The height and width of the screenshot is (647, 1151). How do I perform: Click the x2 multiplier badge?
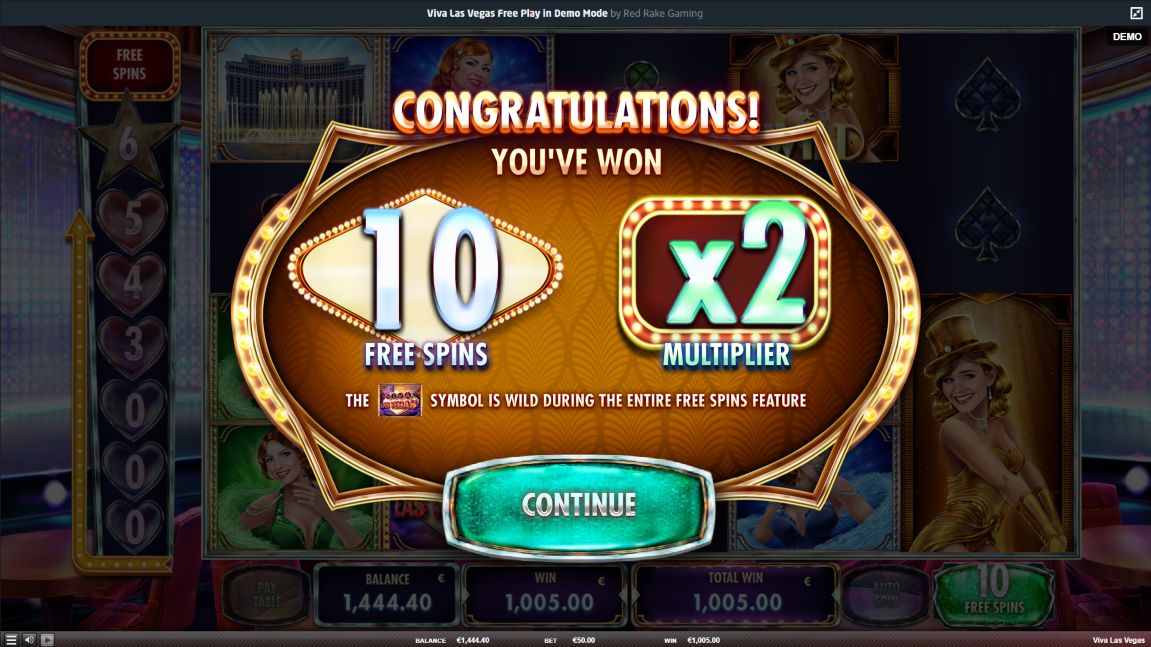(x=725, y=273)
